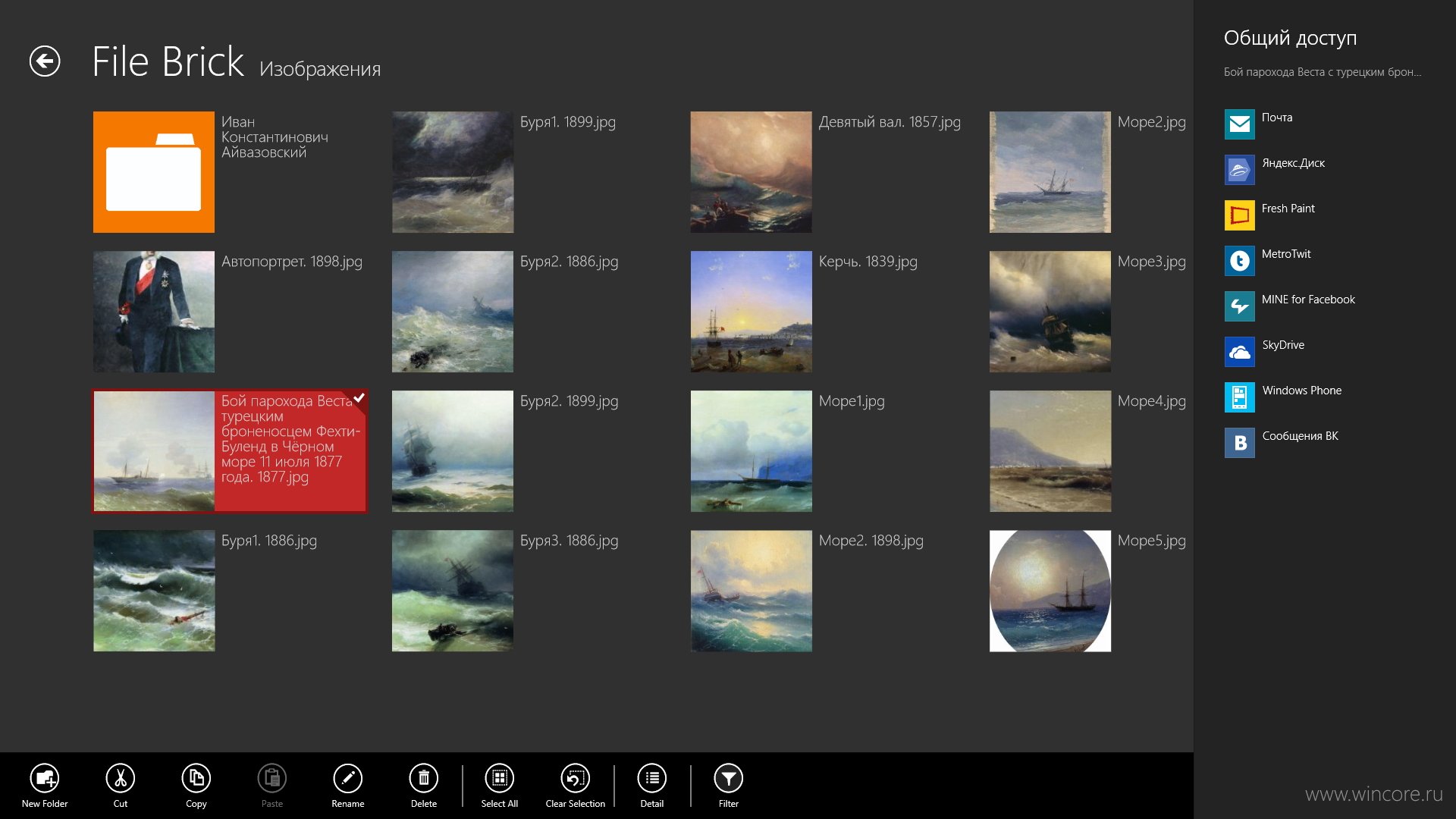Viewport: 1456px width, 819px height.
Task: Select the oval Море5.jpg thumbnail
Action: coord(1050,591)
